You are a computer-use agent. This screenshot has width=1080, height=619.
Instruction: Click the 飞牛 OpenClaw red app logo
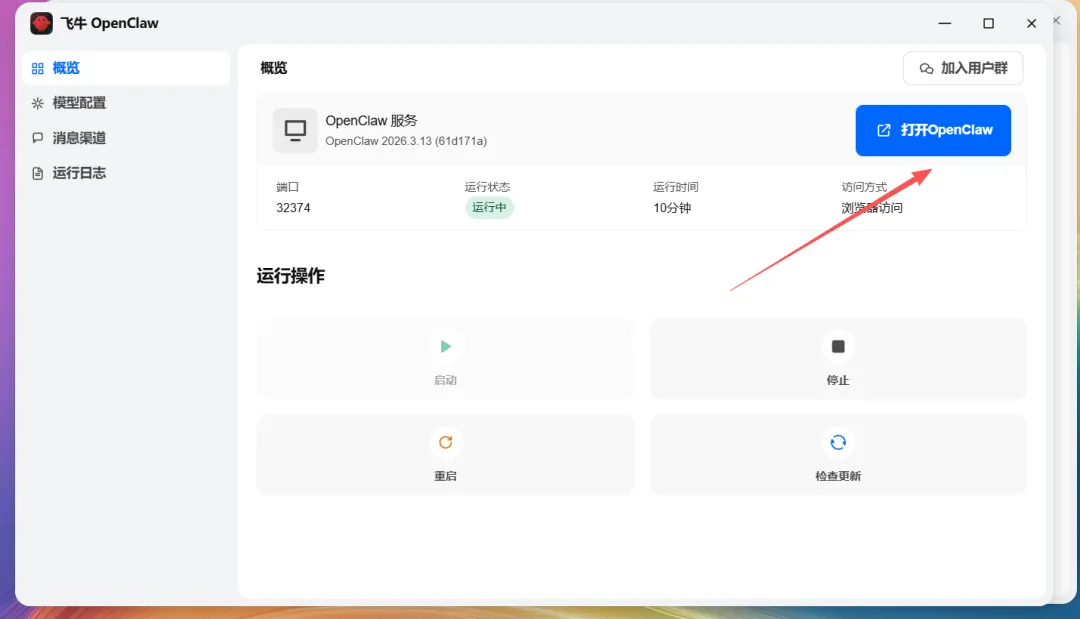pyautogui.click(x=41, y=23)
